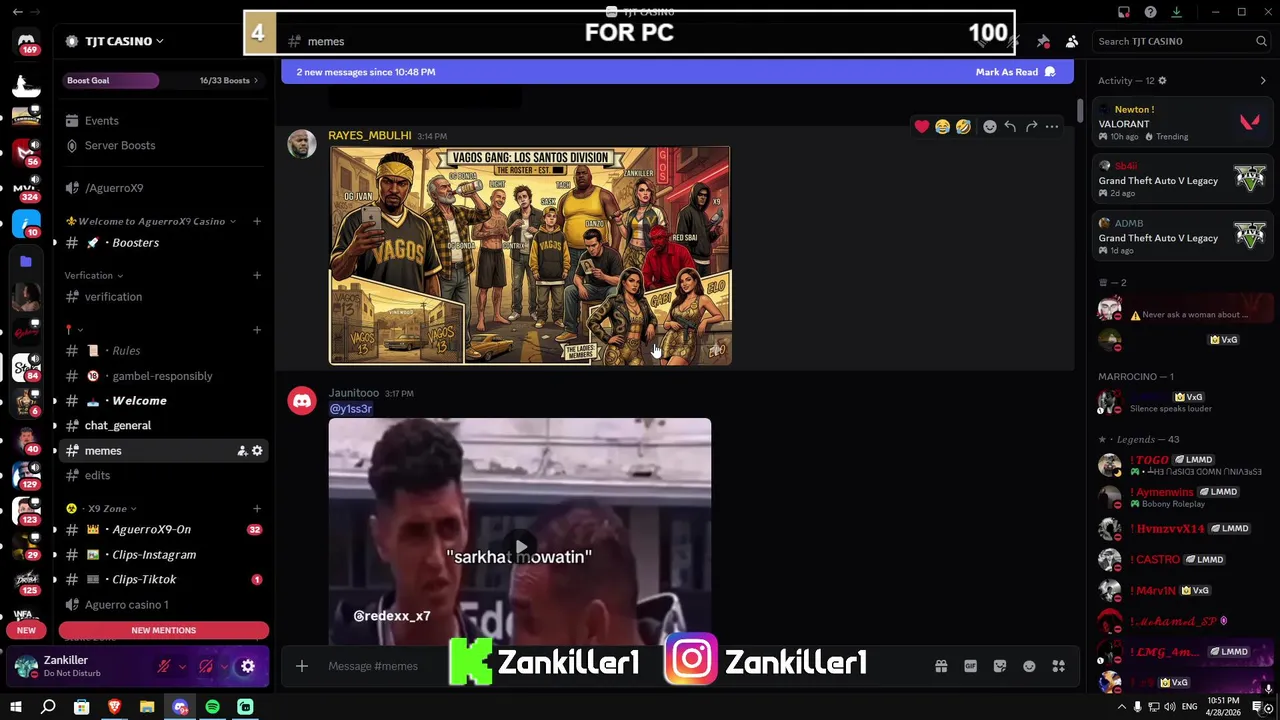Click the chat scrollbar thumb
Screen dimensions: 1280x720
1080,111
